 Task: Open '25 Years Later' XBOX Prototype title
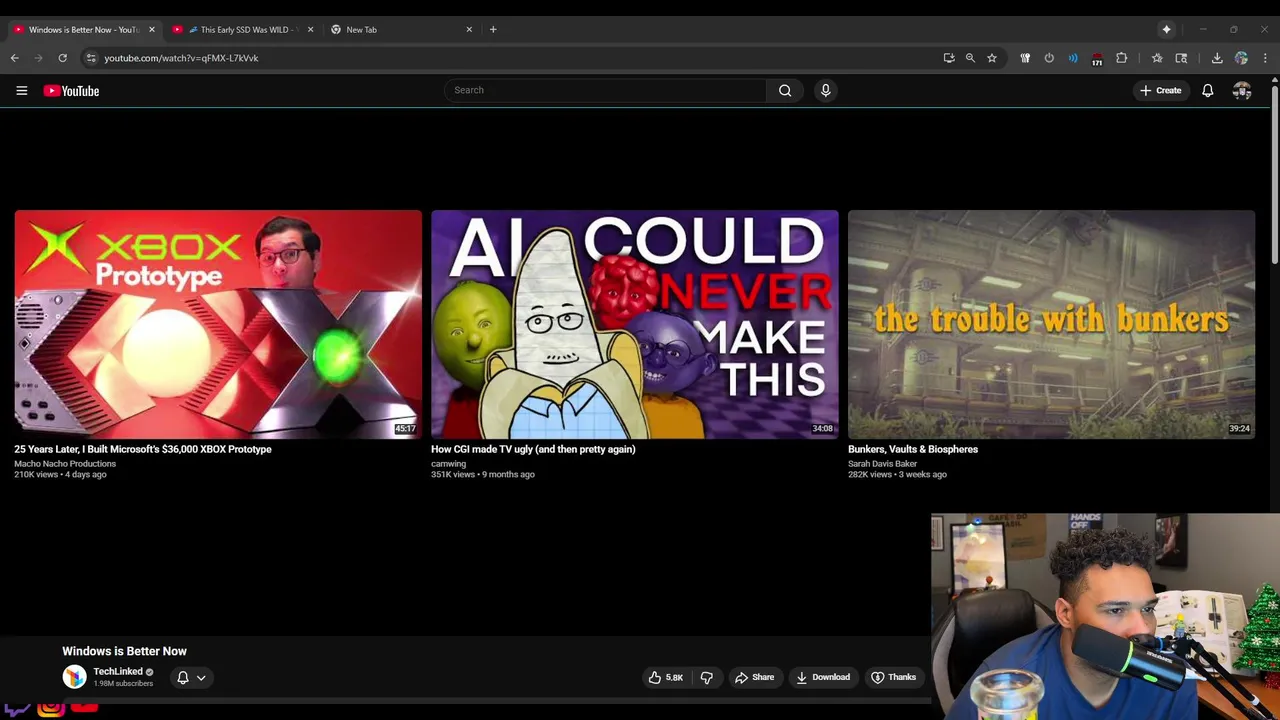143,449
